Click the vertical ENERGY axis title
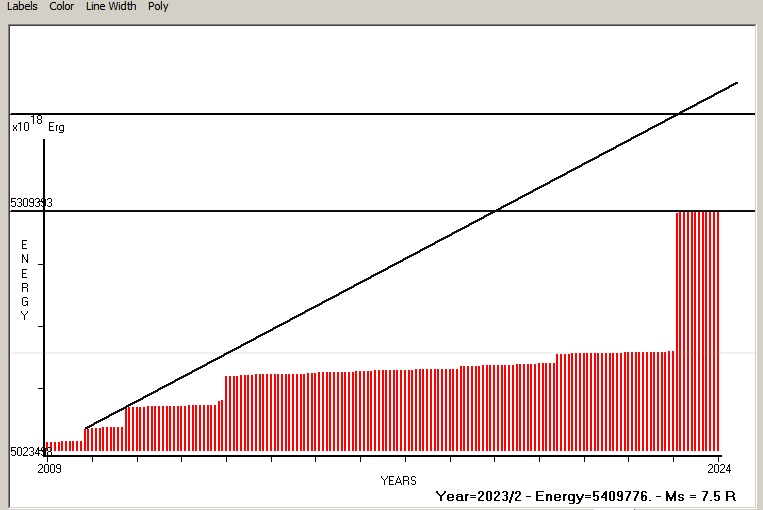This screenshot has height=510, width=763. tap(25, 280)
